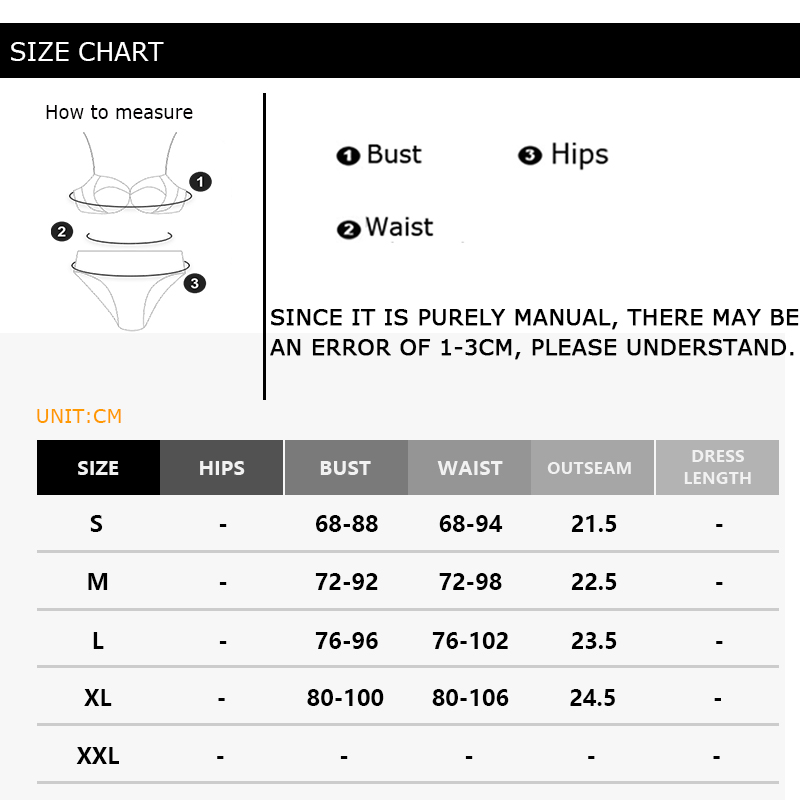
Task: Click the "How to measure" caption
Action: 119,112
